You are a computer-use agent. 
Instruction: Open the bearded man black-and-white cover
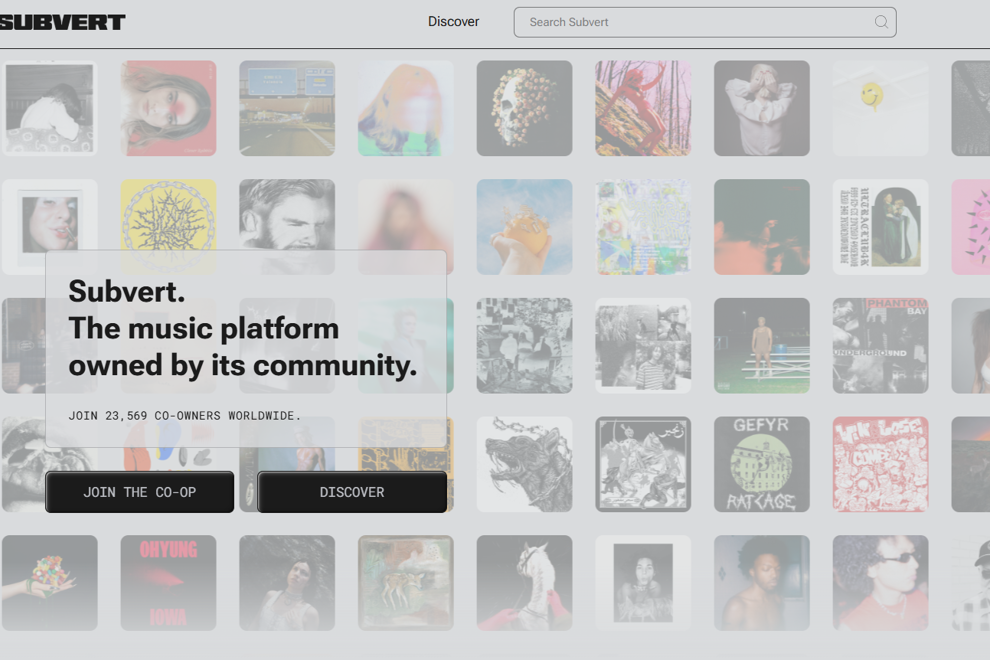[287, 215]
